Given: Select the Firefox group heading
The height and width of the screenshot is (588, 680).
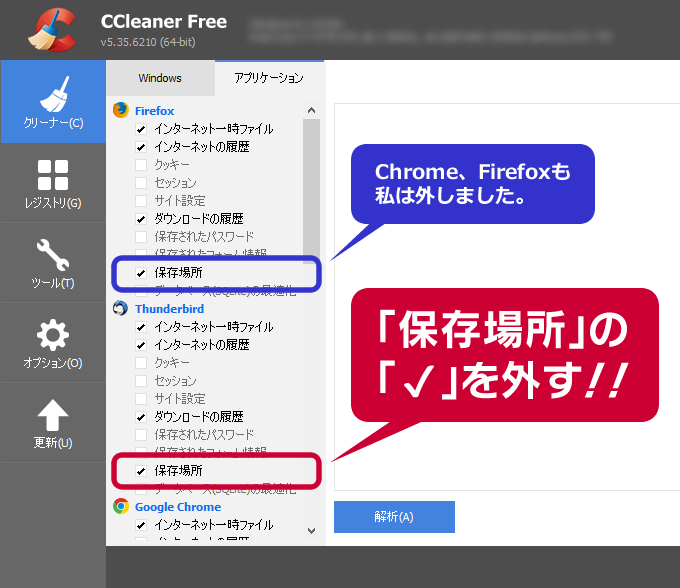Looking at the screenshot, I should (154, 111).
